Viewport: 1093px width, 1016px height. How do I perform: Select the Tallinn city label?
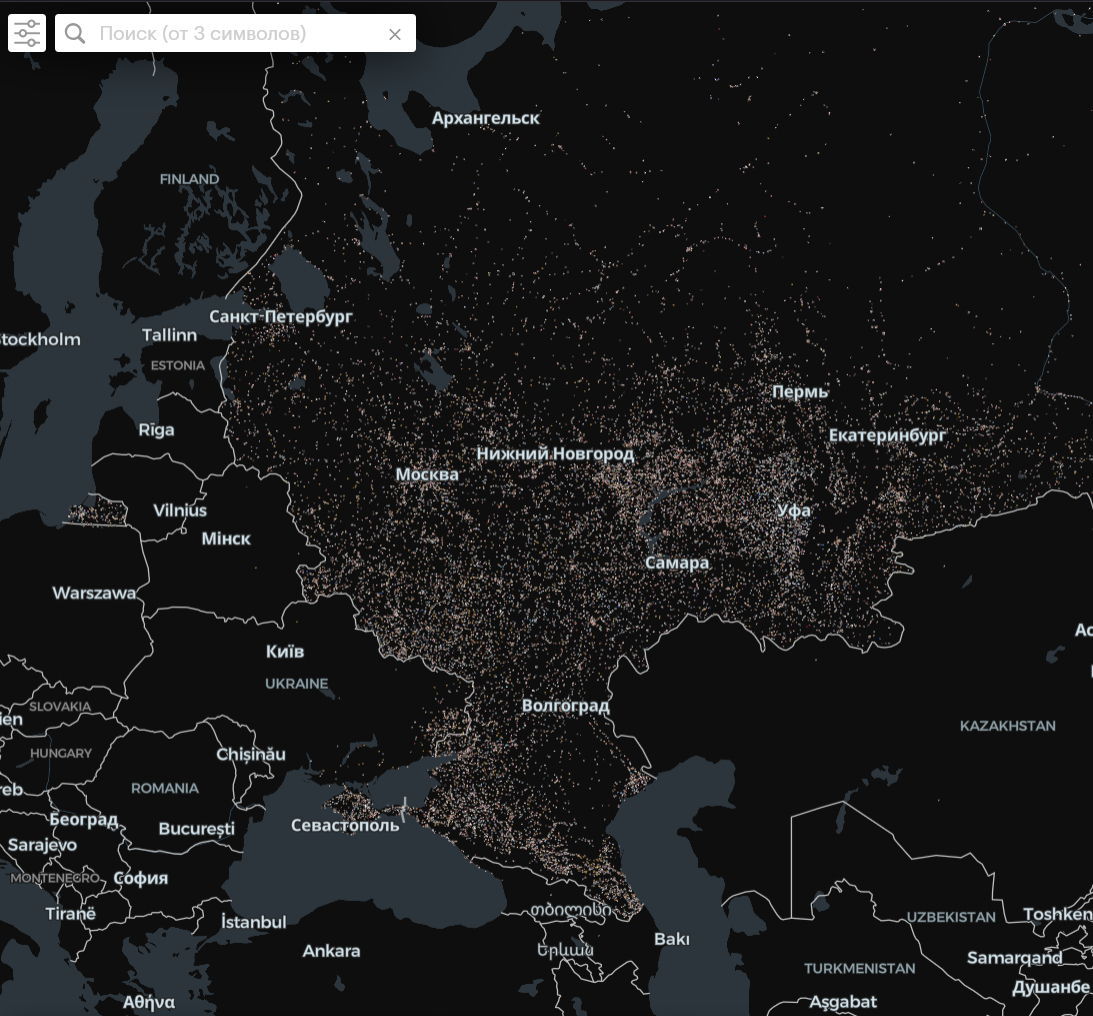tap(169, 335)
